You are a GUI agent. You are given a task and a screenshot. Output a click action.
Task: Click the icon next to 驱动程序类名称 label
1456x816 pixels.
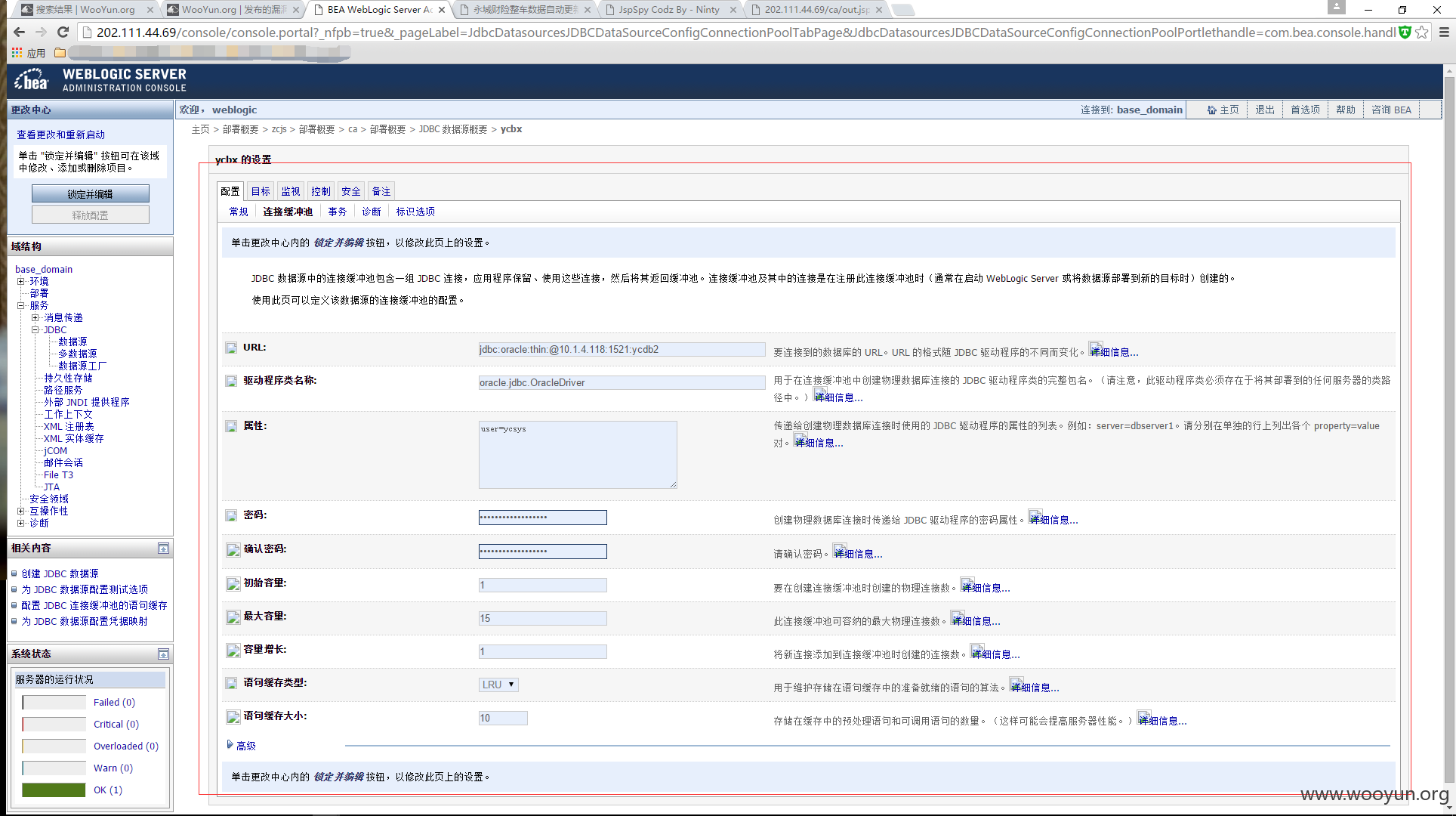tap(231, 381)
